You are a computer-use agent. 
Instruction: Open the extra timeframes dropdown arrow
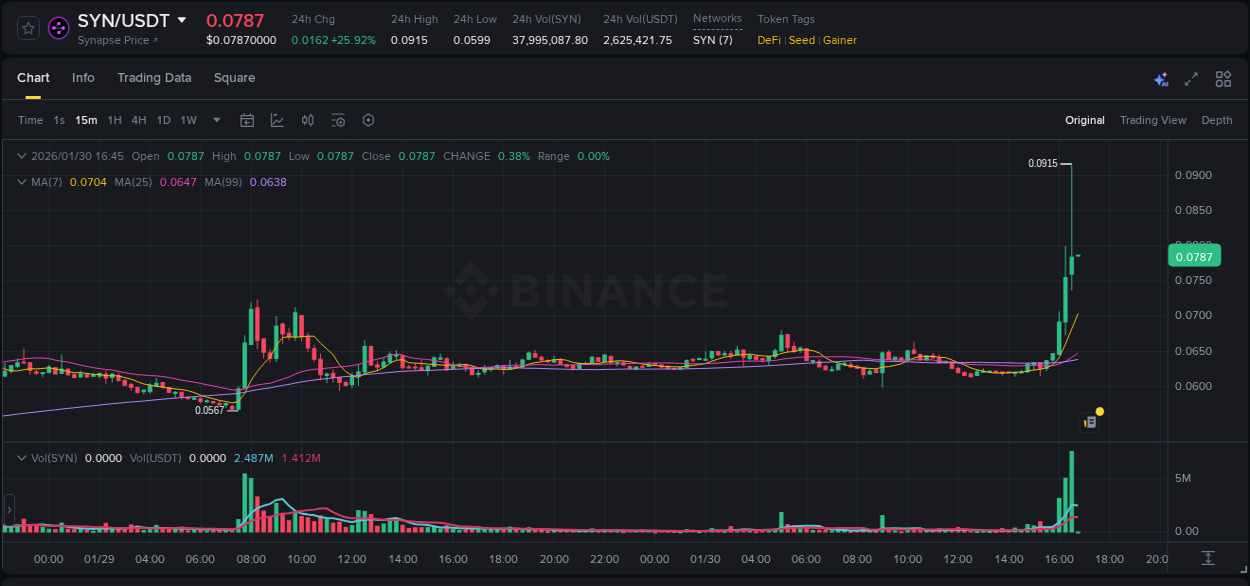[x=215, y=120]
